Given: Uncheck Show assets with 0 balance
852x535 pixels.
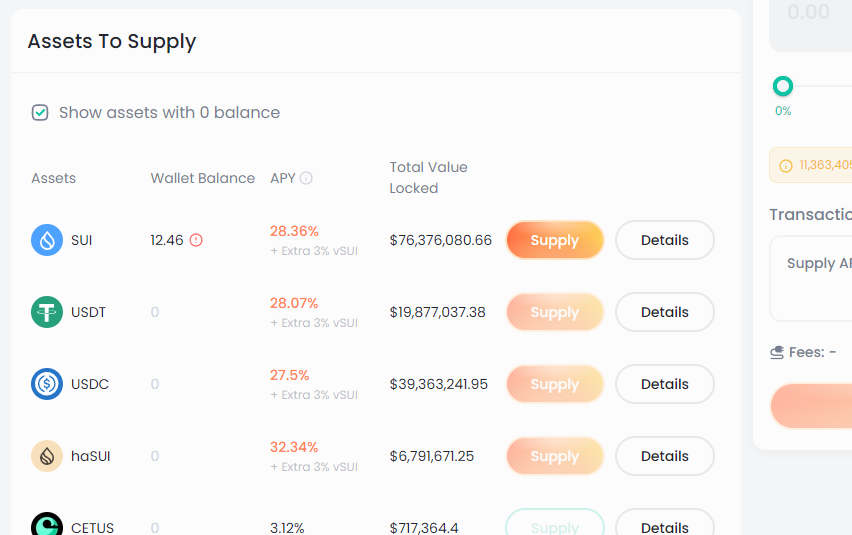Looking at the screenshot, I should (x=40, y=112).
